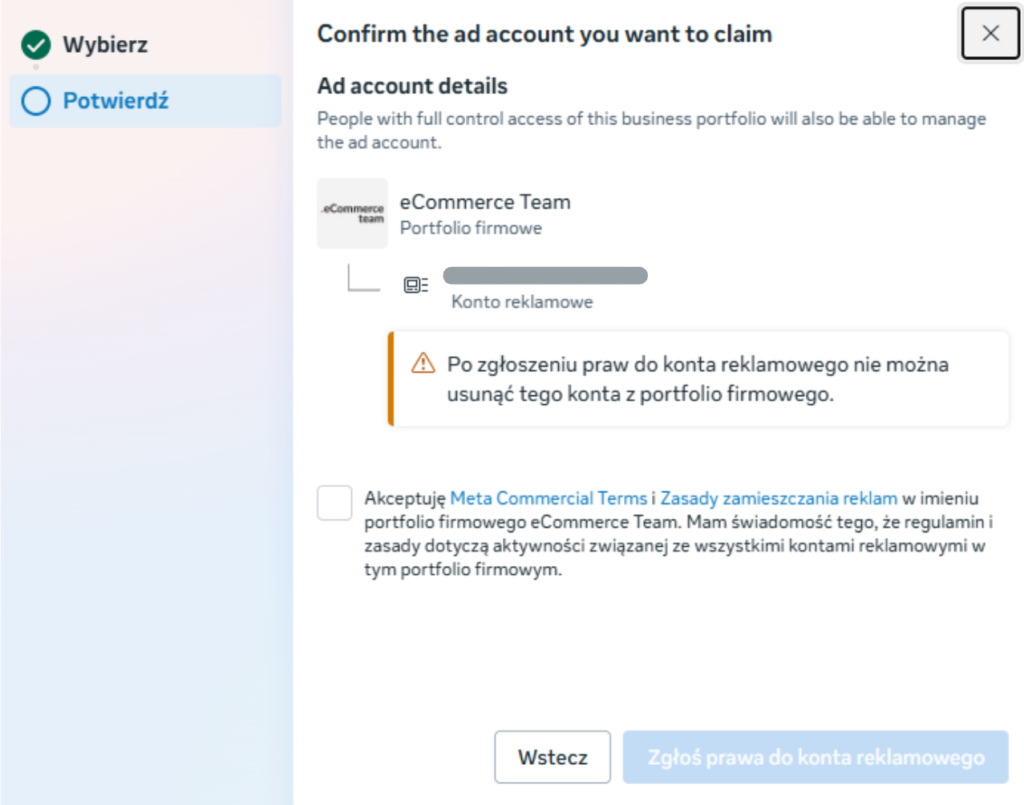Screen dimensions: 1024x805
Task: Click the green checkmark beside Wybierz
Action: tap(36, 45)
